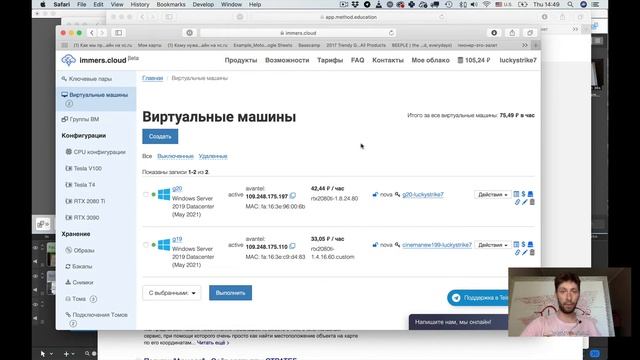
Task: Open key pair g20-luckystrike7
Action: pyautogui.click(x=422, y=195)
